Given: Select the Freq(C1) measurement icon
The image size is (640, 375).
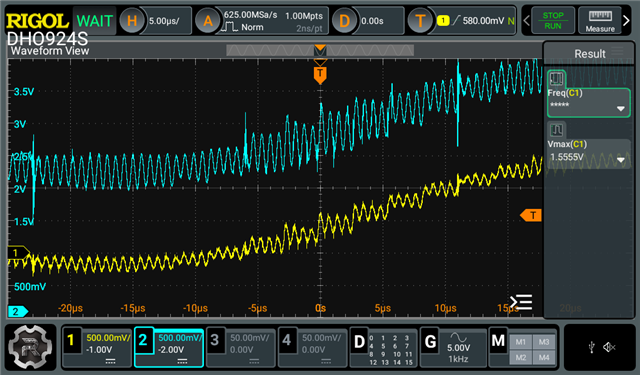Looking at the screenshot, I should click(x=556, y=78).
